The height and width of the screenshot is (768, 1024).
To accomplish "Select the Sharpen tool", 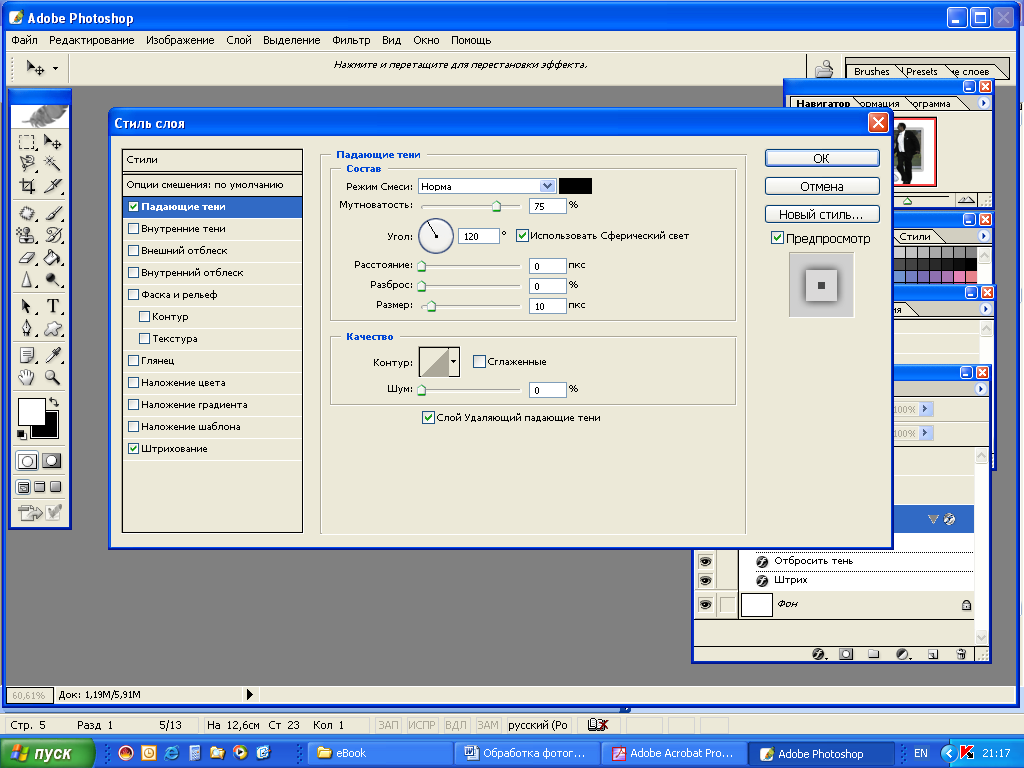I will click(27, 280).
